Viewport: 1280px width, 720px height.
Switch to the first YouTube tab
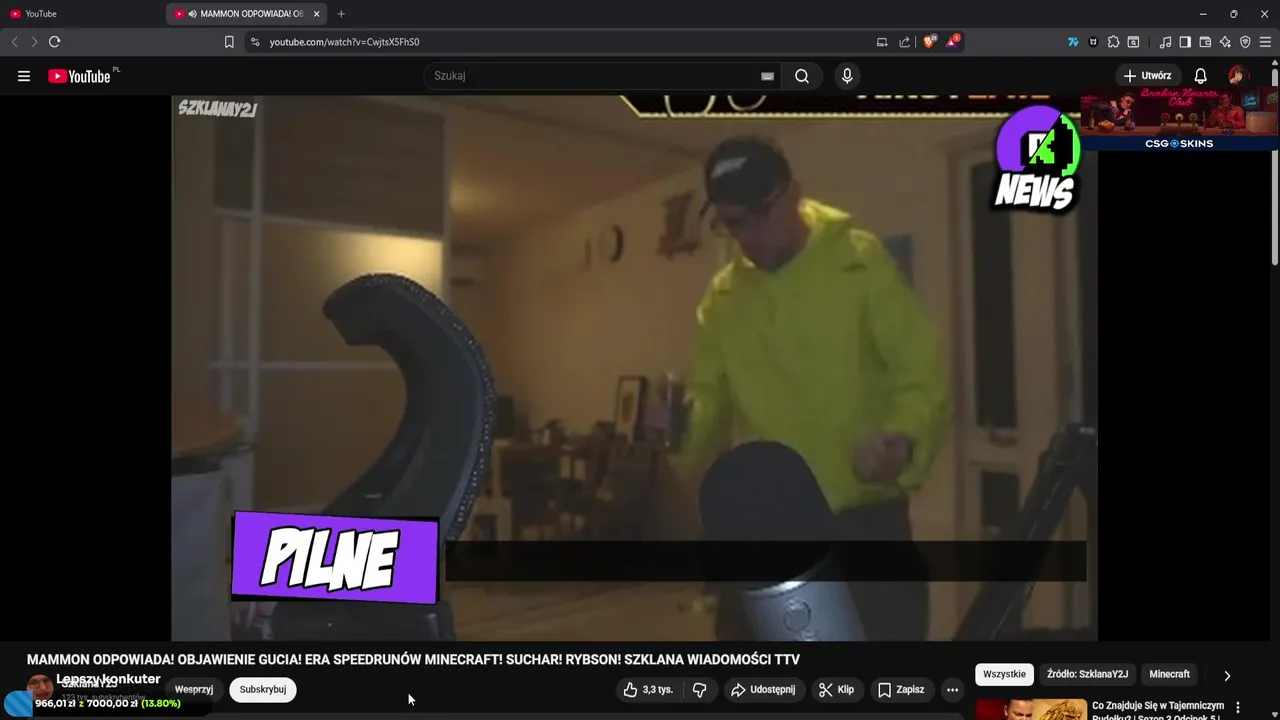pos(82,14)
